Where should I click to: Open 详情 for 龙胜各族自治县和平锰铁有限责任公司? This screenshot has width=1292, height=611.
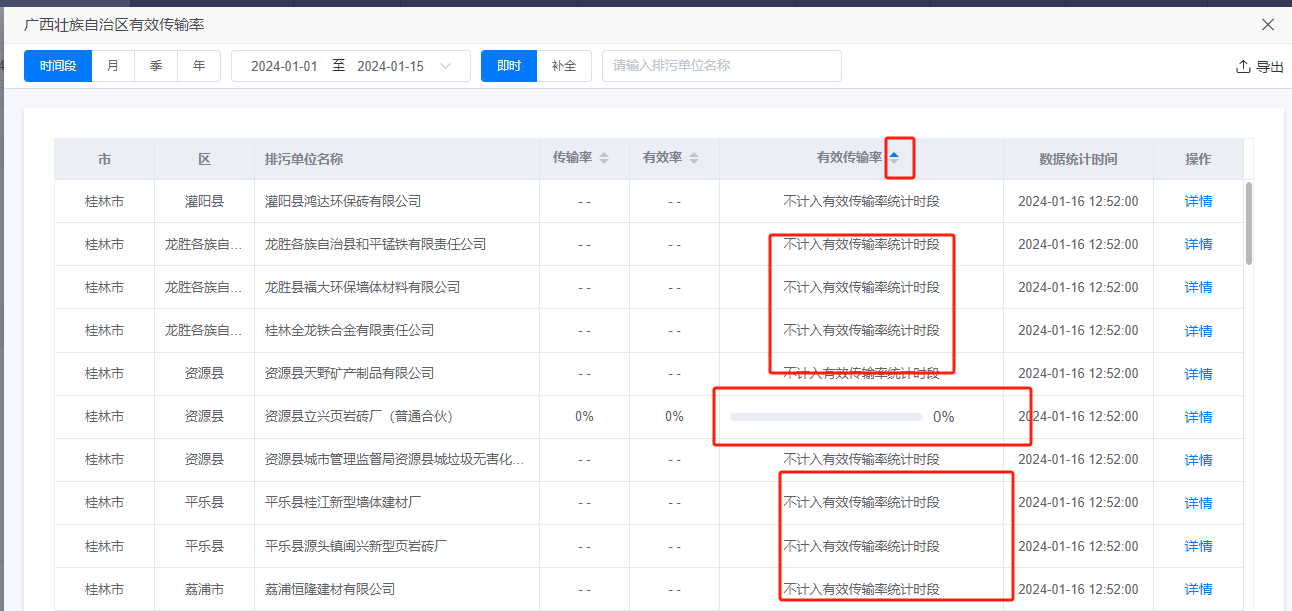click(x=1198, y=244)
